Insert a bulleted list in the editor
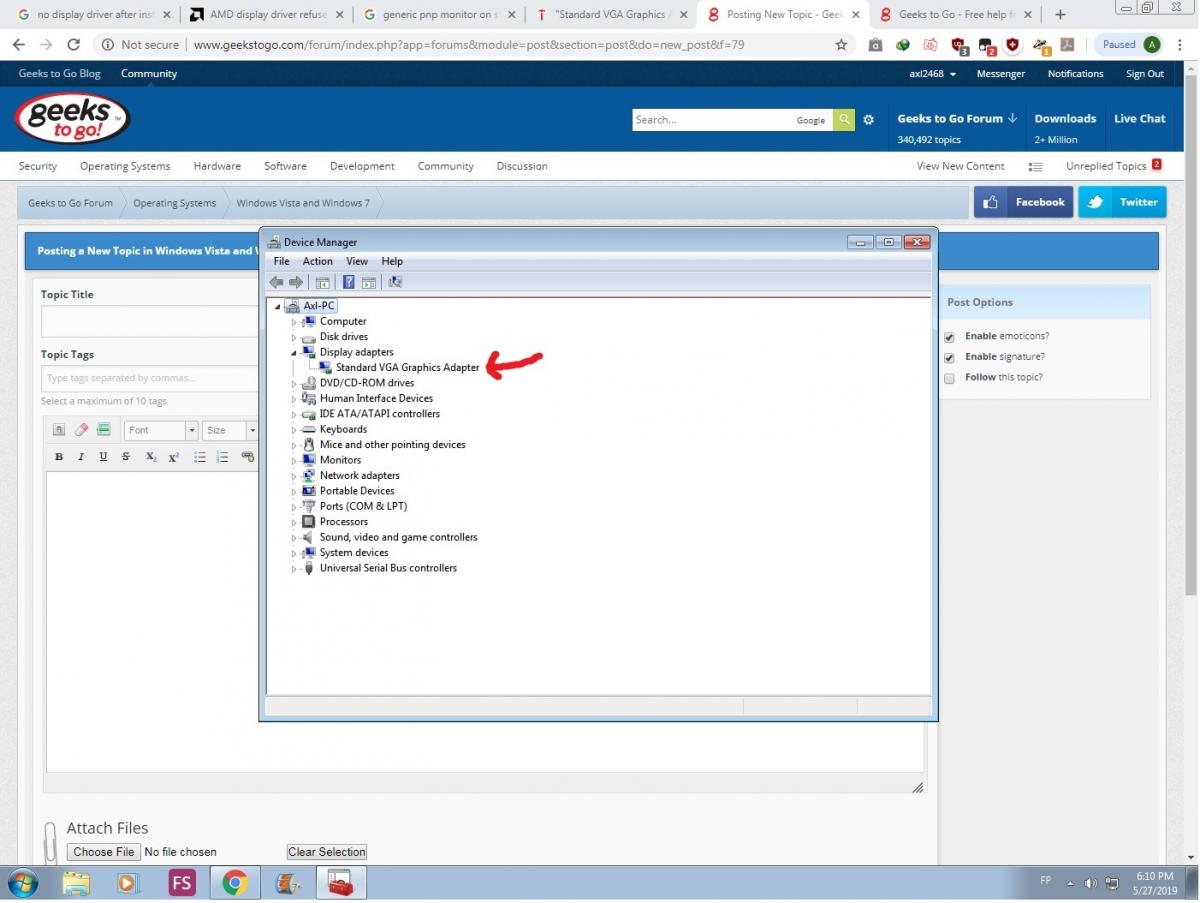 click(x=200, y=457)
